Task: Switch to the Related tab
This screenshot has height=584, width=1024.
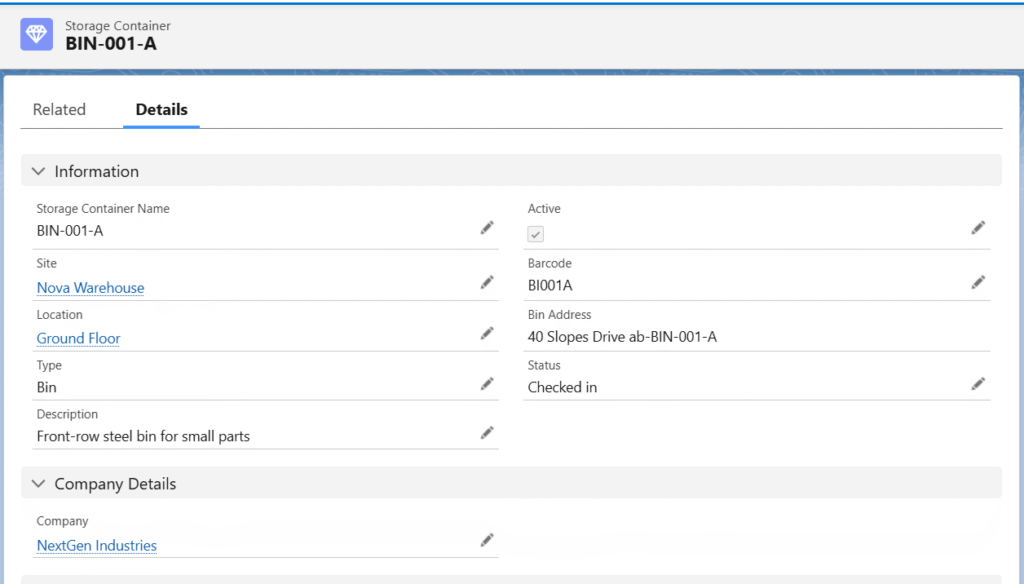Action: [x=59, y=110]
